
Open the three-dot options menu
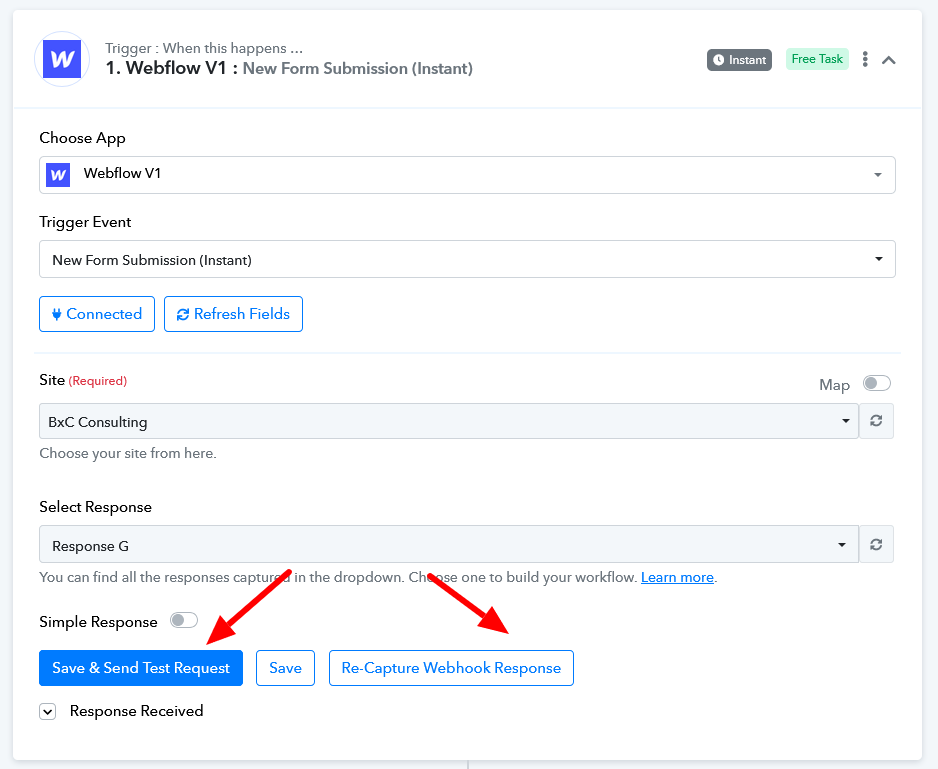click(865, 59)
